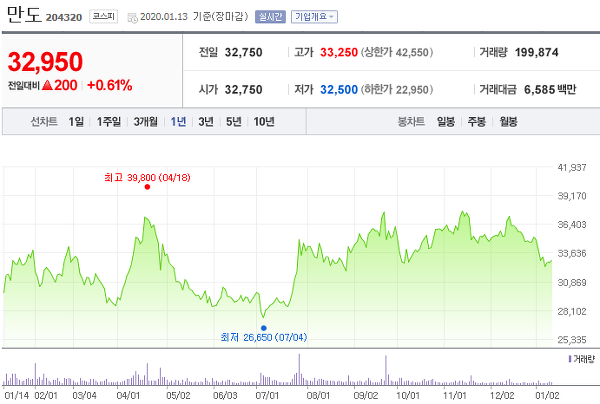Click the 시가 value 32,750
Image resolution: width=600 pixels, height=404 pixels.
pos(243,90)
